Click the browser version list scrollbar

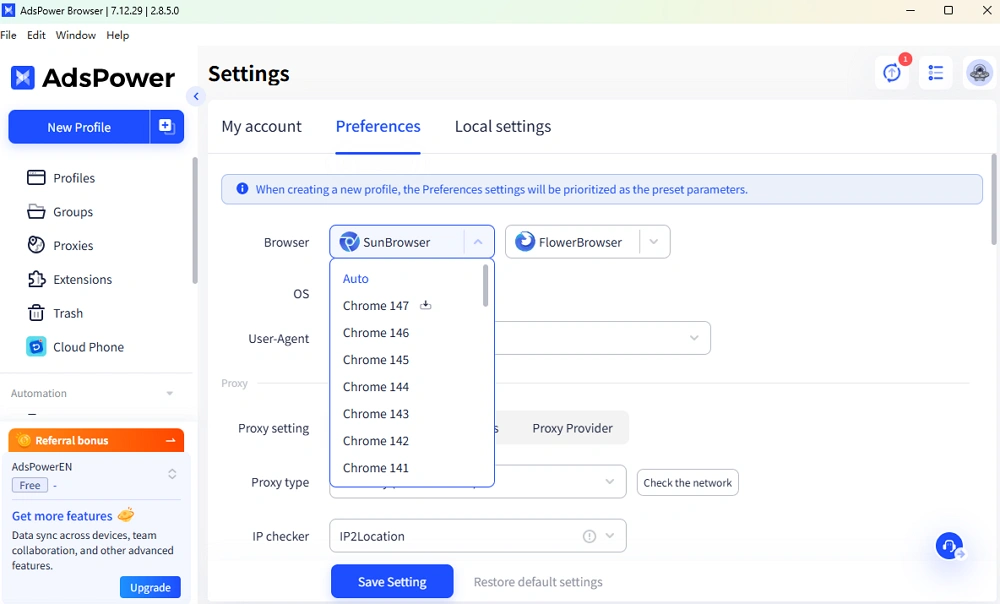tap(485, 285)
